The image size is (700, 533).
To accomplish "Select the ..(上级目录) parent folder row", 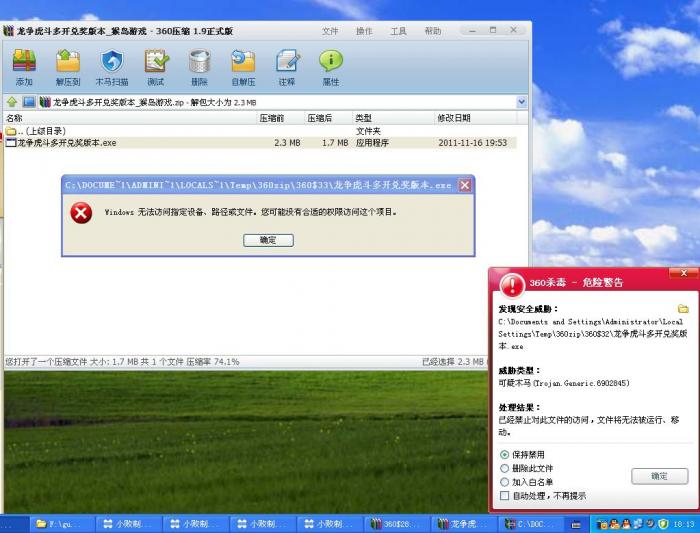I will coord(260,131).
